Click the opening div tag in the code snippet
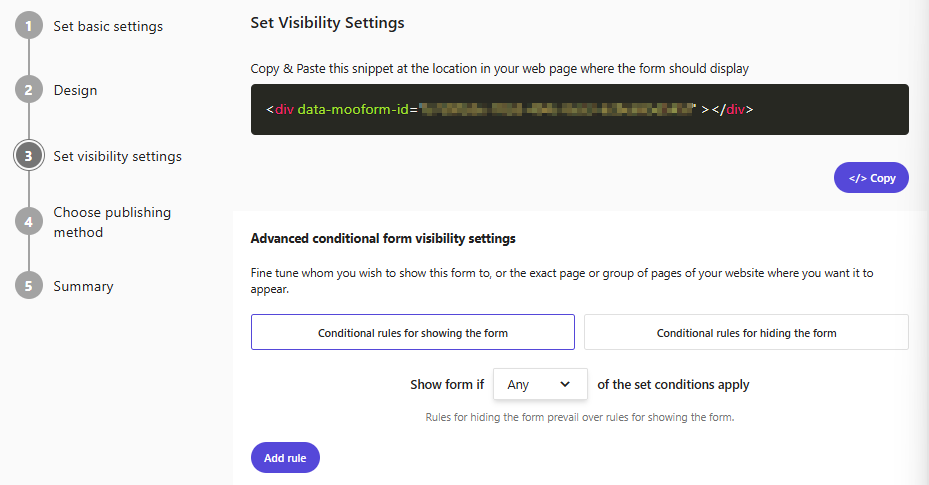 click(284, 109)
